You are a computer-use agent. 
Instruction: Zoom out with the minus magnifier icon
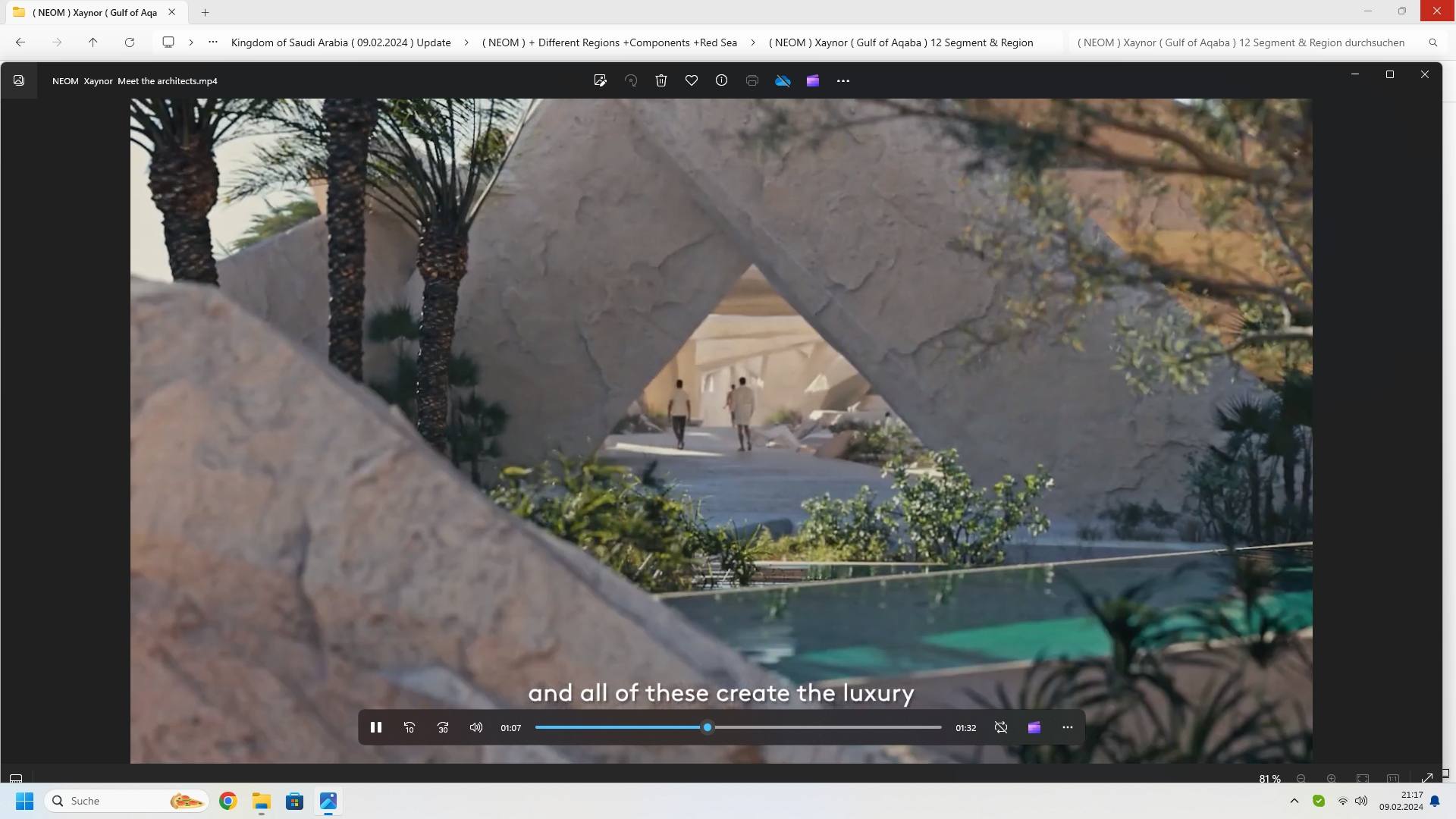pyautogui.click(x=1301, y=779)
